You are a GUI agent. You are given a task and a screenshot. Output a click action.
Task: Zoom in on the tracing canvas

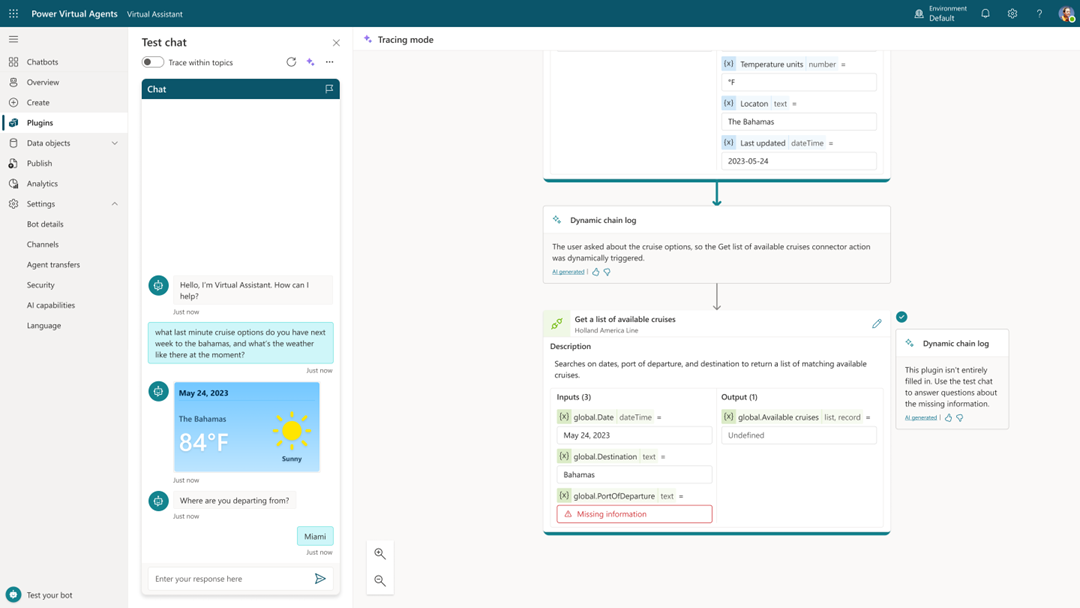pyautogui.click(x=380, y=553)
